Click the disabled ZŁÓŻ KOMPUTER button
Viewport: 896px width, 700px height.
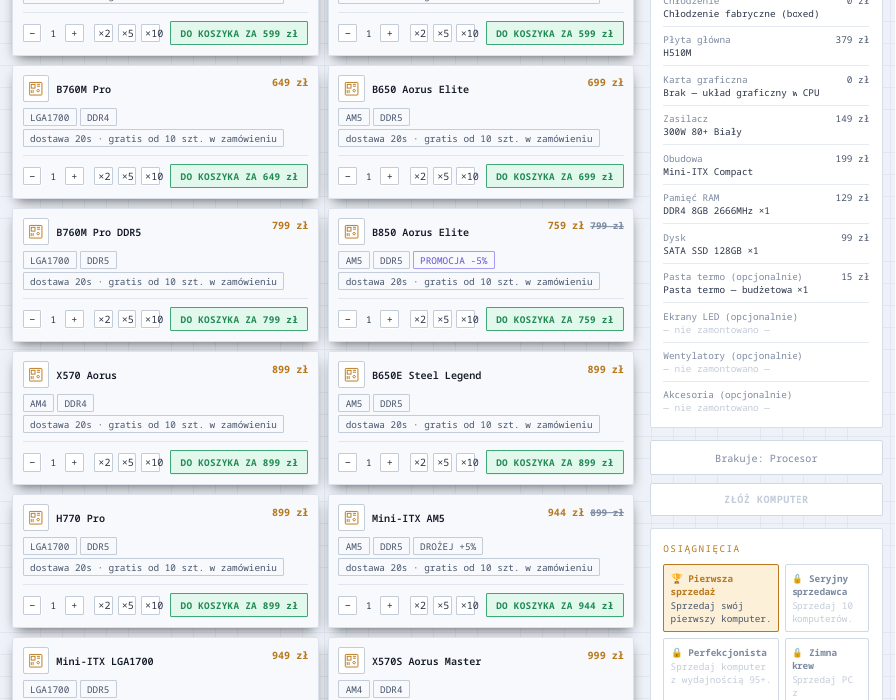pyautogui.click(x=766, y=499)
